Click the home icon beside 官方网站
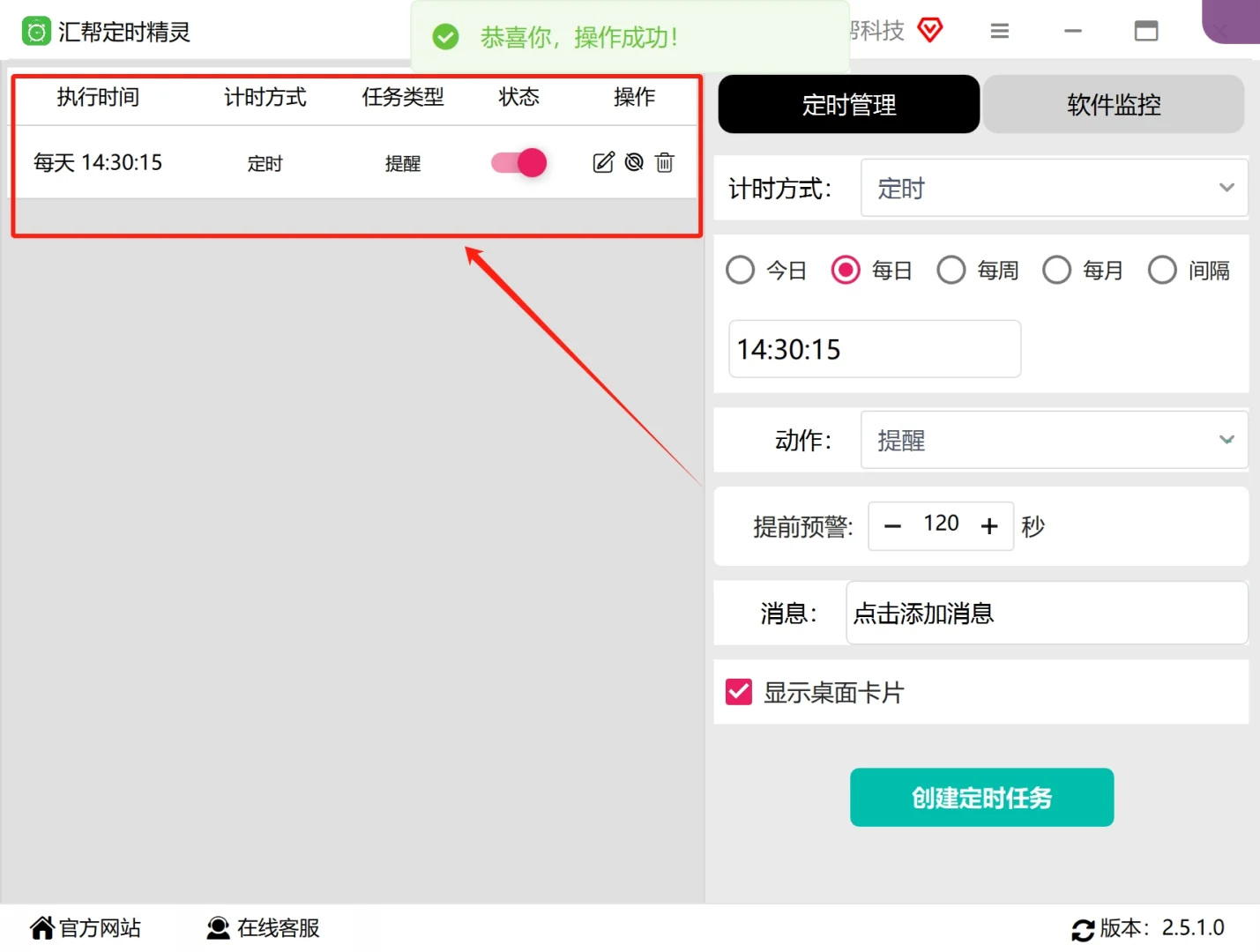Image resolution: width=1260 pixels, height=952 pixels. (41, 926)
